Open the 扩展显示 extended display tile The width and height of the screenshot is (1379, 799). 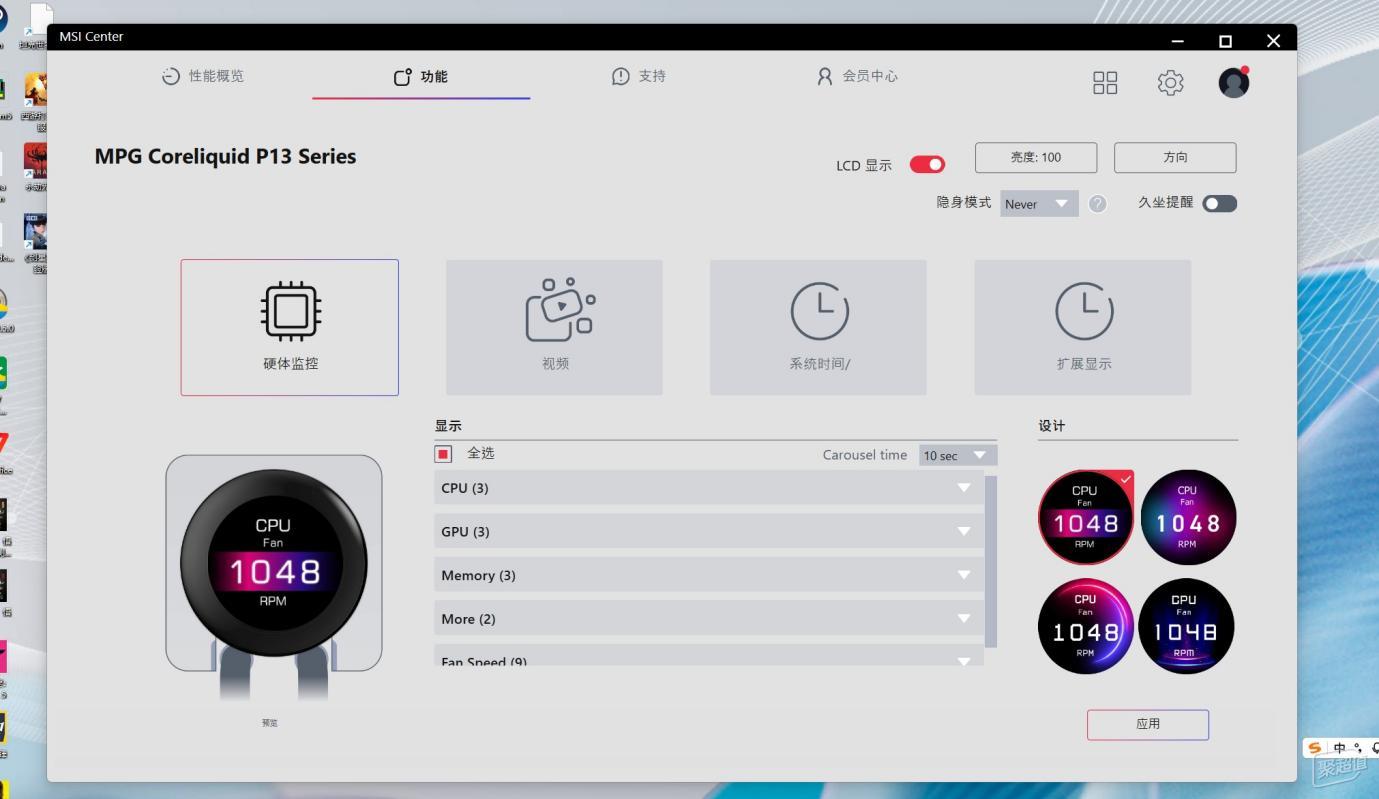1083,328
